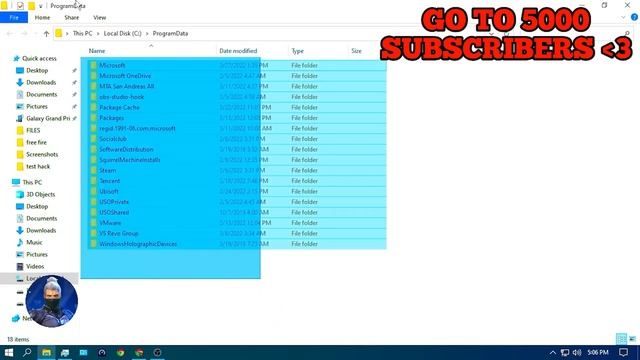
Task: Select the VS Revo Group folder
Action: click(x=119, y=233)
